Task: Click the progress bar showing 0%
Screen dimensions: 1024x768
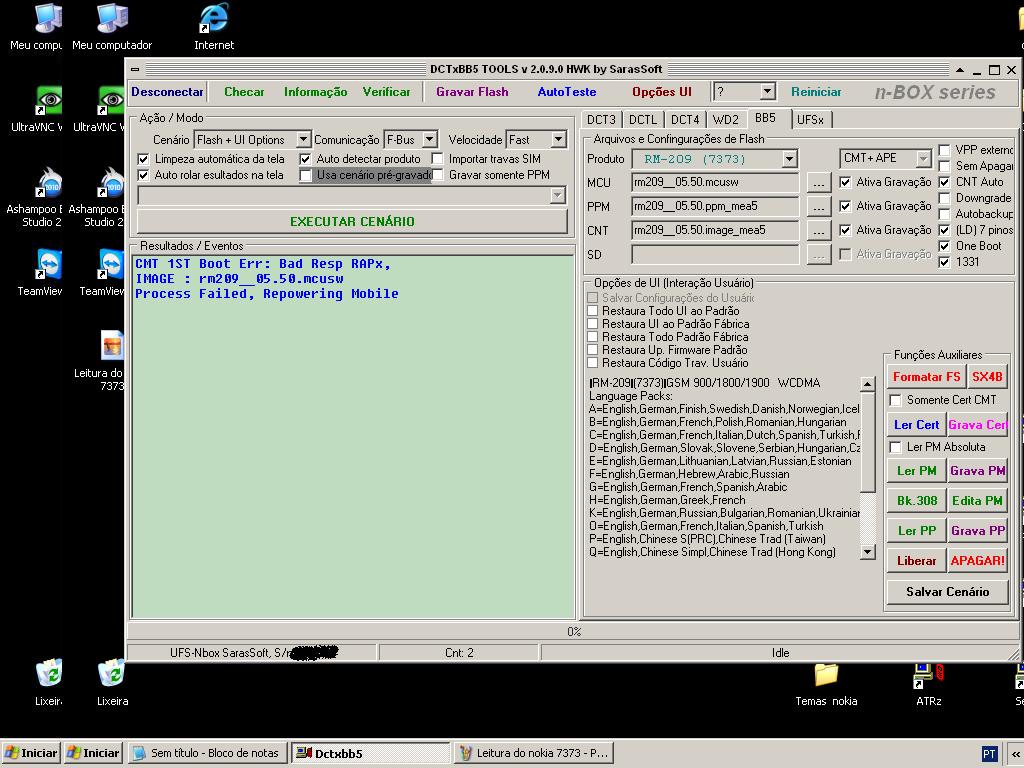Action: [x=573, y=632]
